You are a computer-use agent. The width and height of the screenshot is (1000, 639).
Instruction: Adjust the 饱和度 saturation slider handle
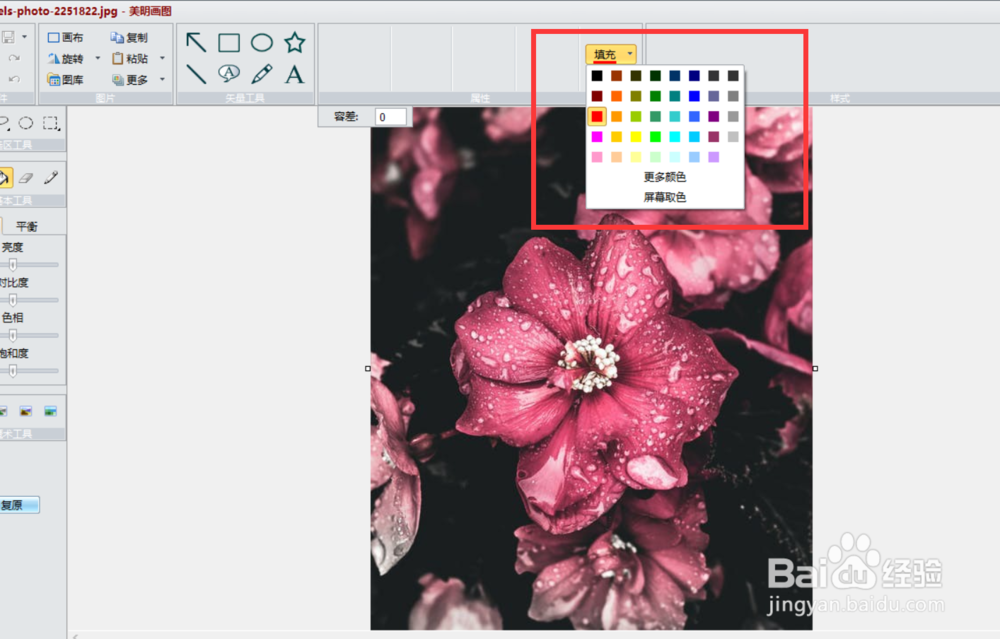point(13,371)
